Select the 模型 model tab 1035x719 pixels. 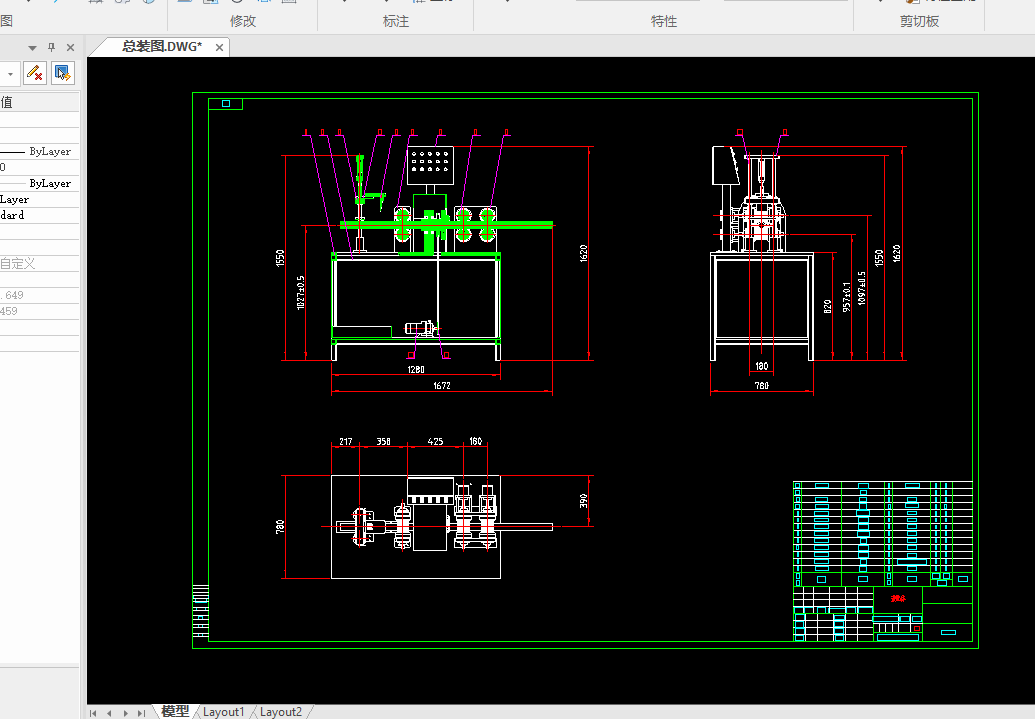pos(175,711)
